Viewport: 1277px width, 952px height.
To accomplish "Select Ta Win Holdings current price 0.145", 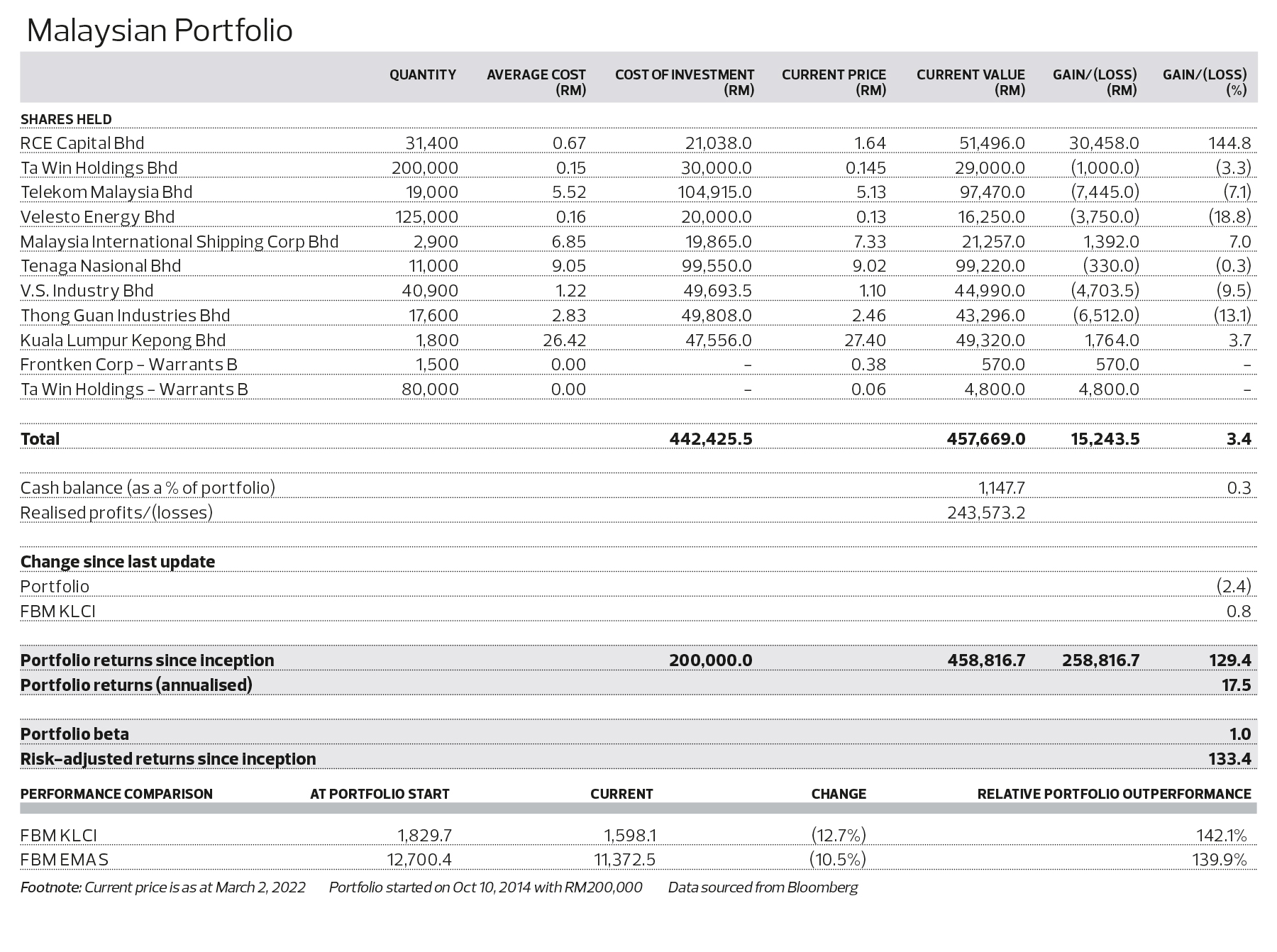I will tap(866, 168).
